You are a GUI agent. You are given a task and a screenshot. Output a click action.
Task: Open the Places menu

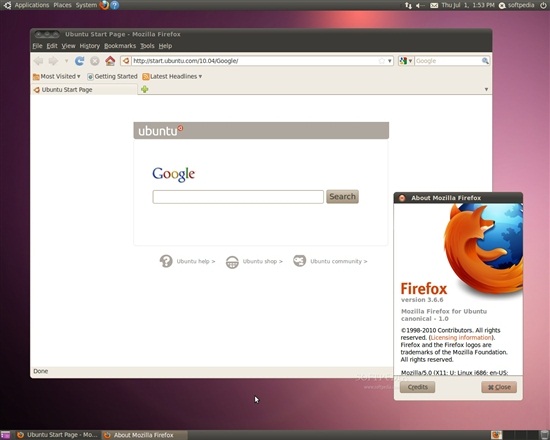[x=62, y=5]
